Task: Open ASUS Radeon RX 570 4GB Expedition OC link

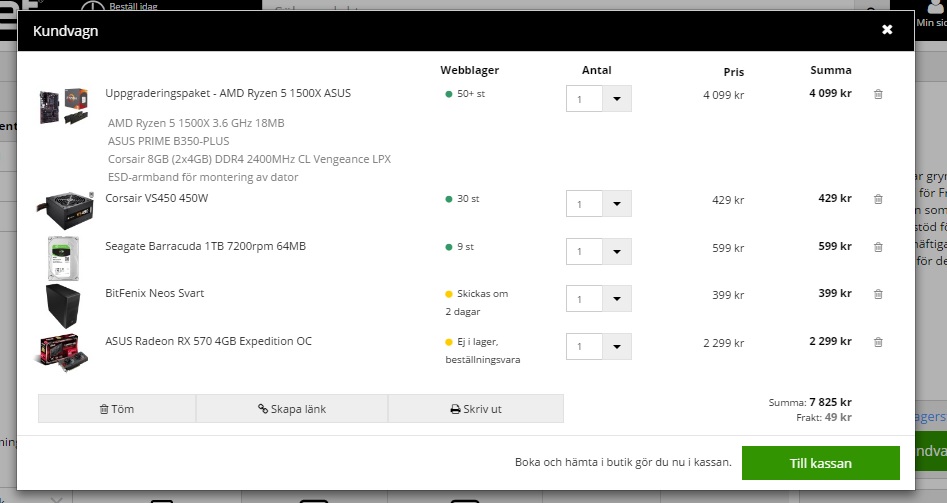Action: tap(208, 341)
